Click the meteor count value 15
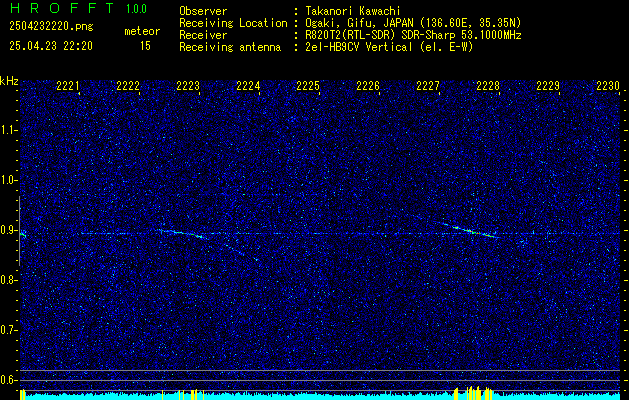This screenshot has width=629, height=400. click(145, 46)
